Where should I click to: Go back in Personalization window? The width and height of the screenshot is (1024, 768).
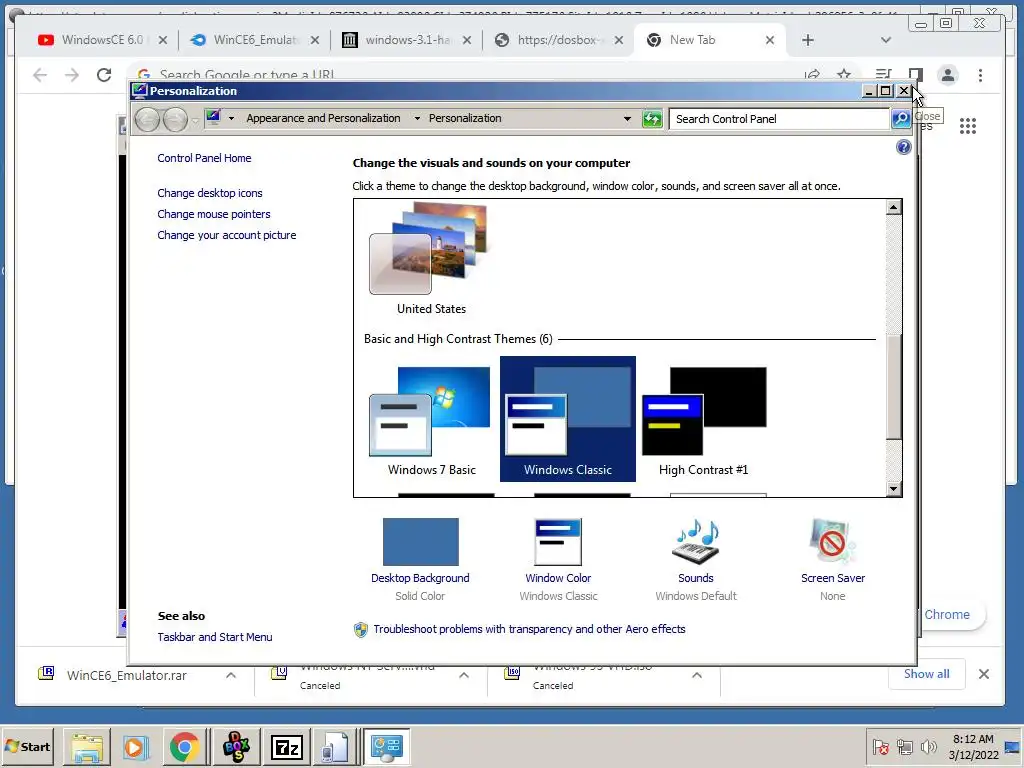[148, 119]
